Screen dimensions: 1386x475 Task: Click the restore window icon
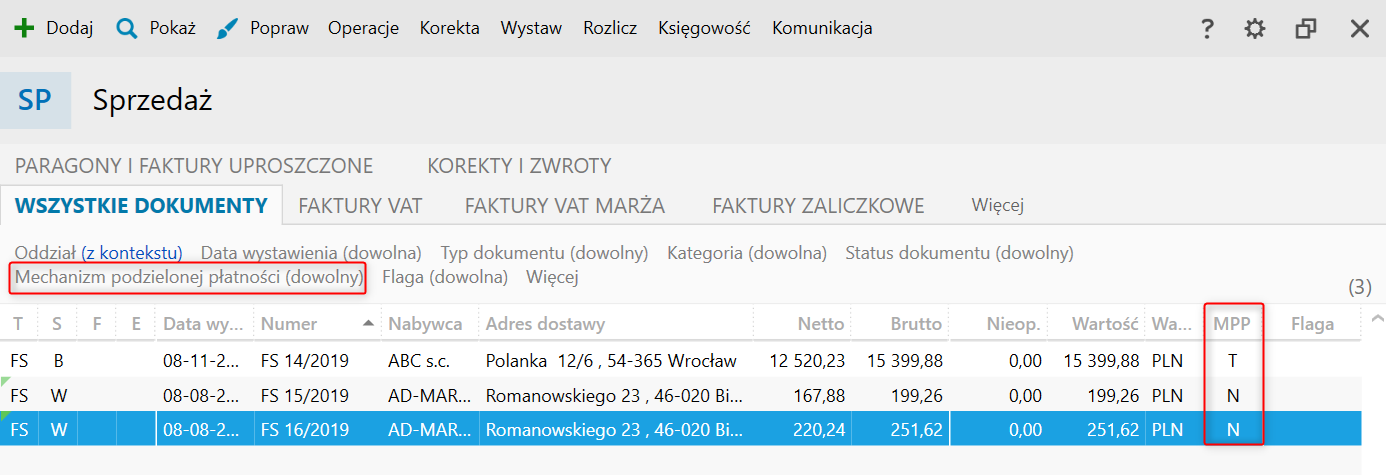[1305, 29]
